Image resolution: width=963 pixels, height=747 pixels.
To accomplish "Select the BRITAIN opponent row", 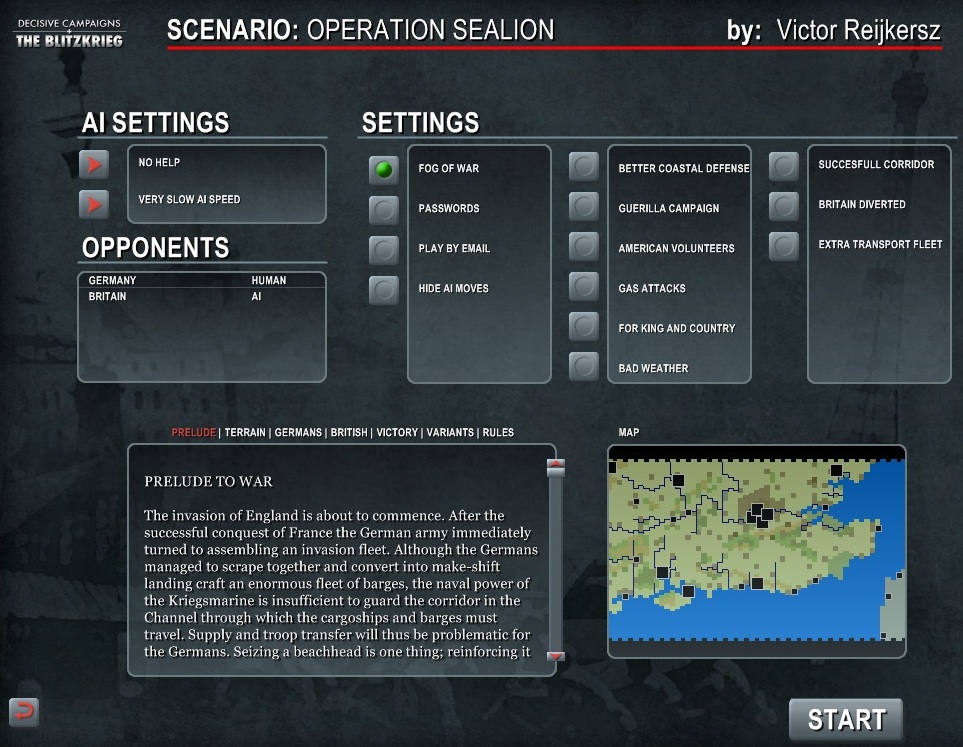I will point(201,296).
